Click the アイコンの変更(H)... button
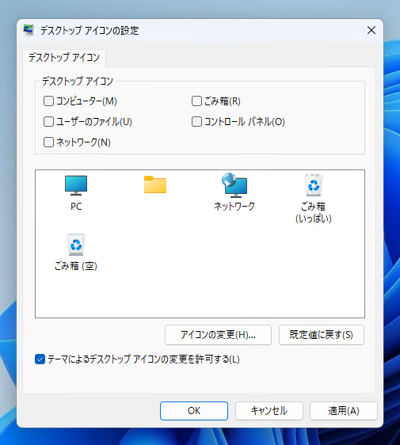 [x=218, y=335]
